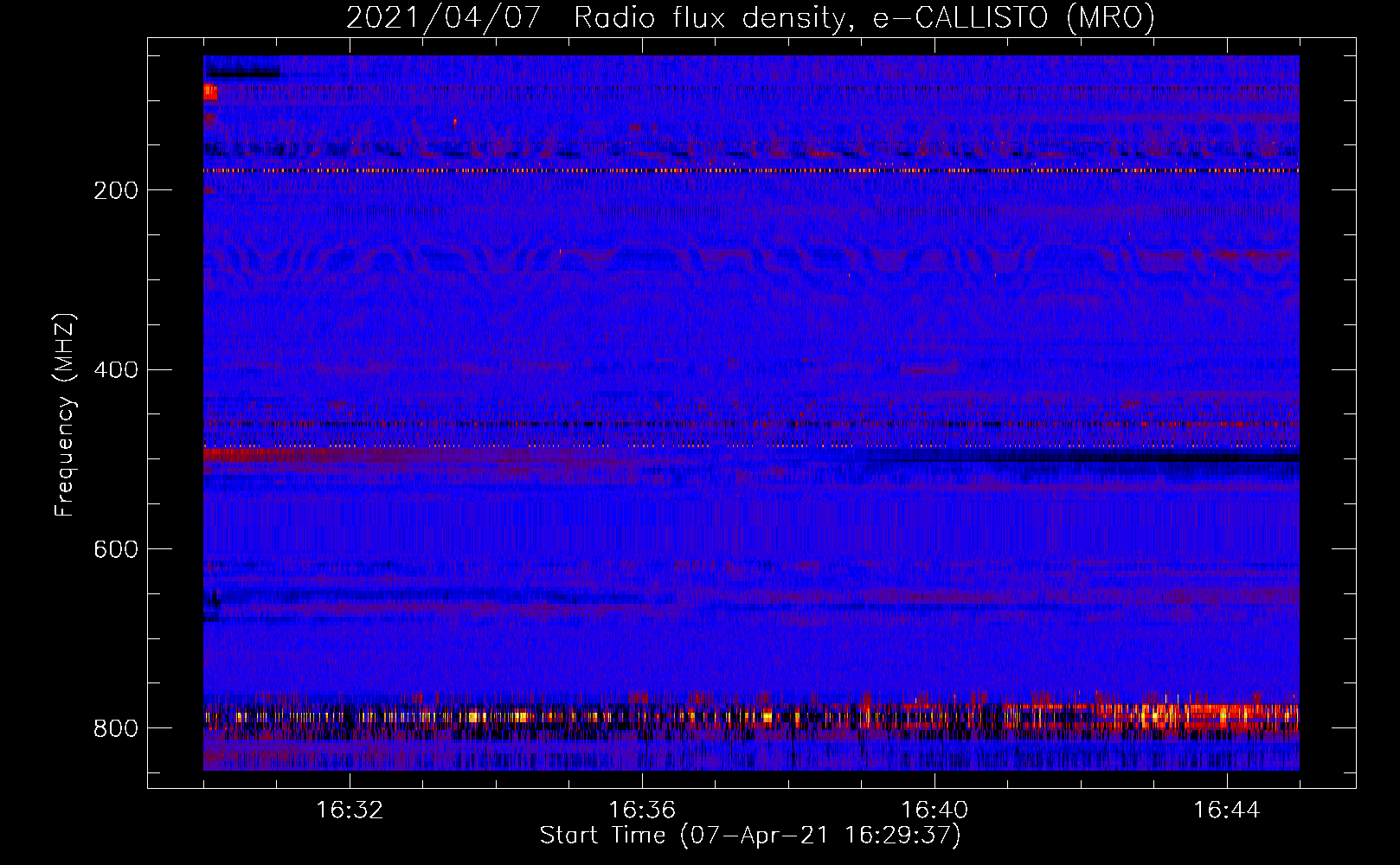Click the plot title "Radio flux density, e-CALLISTO (MRO)"
Image resolution: width=1400 pixels, height=865 pixels.
(x=864, y=18)
